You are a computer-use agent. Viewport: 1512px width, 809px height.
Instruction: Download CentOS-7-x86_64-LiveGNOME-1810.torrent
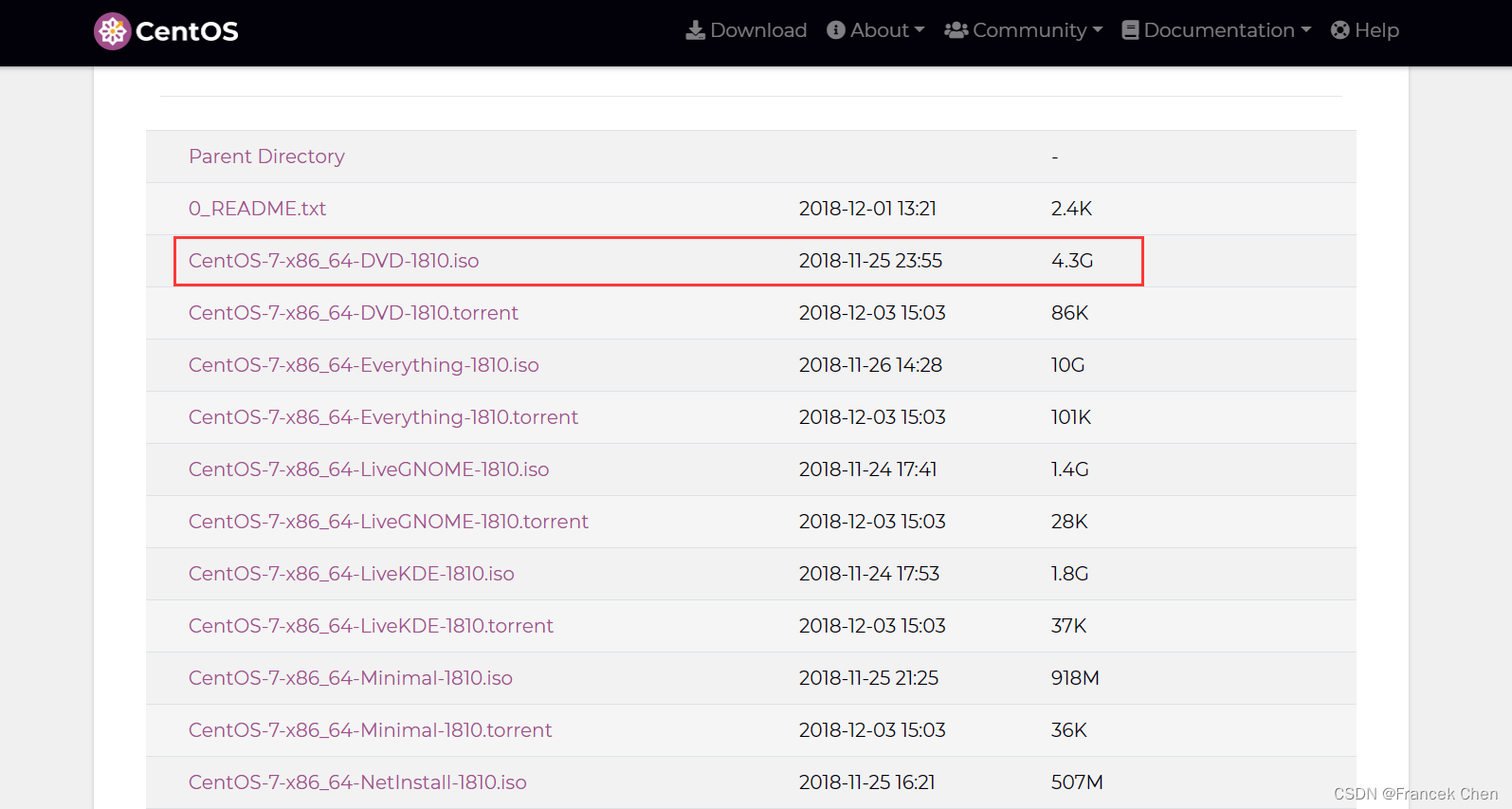389,522
